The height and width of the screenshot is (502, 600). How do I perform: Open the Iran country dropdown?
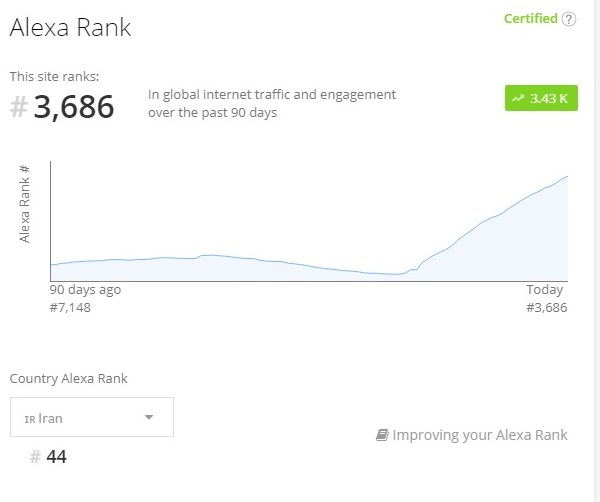tap(91, 417)
